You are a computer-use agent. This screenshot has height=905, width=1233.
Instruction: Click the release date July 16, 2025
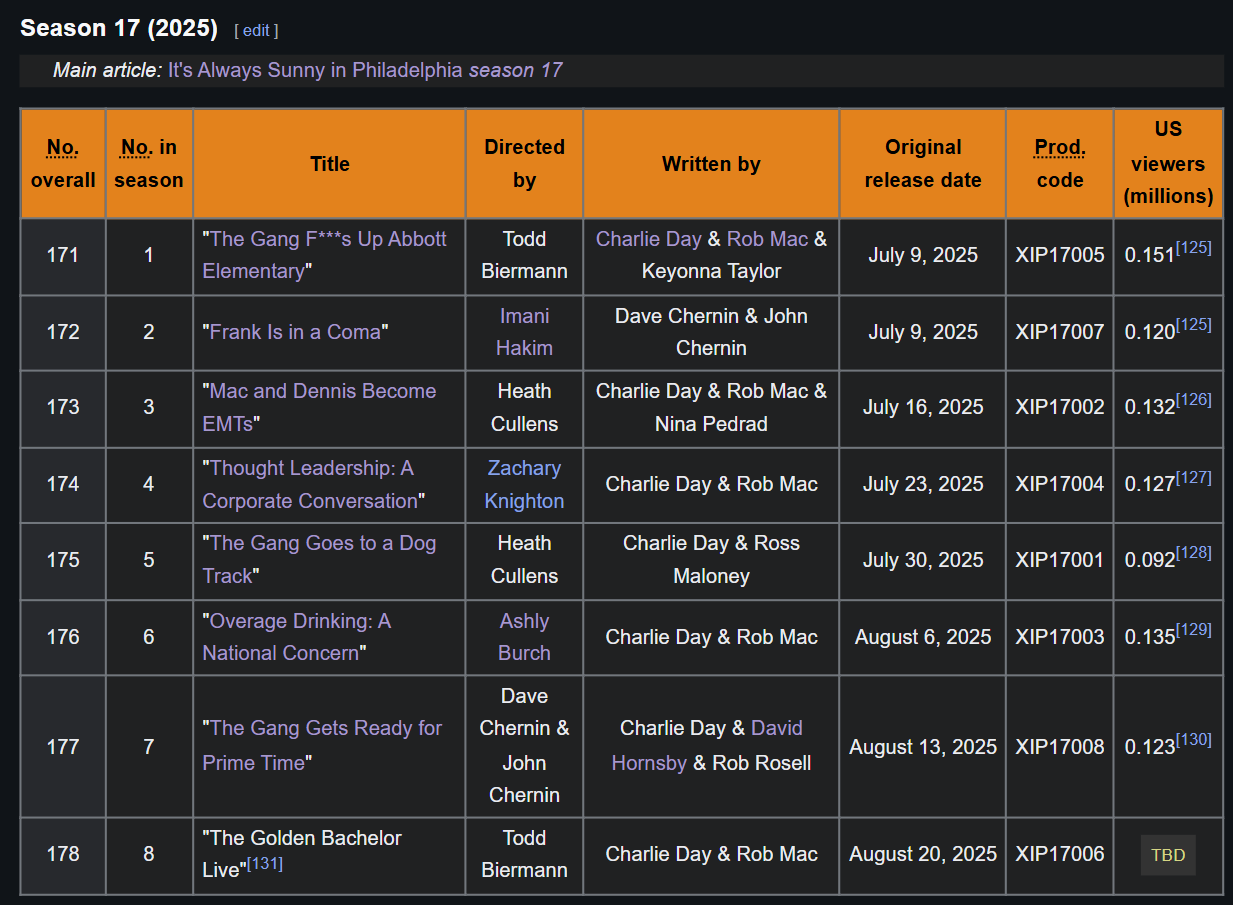pos(923,407)
